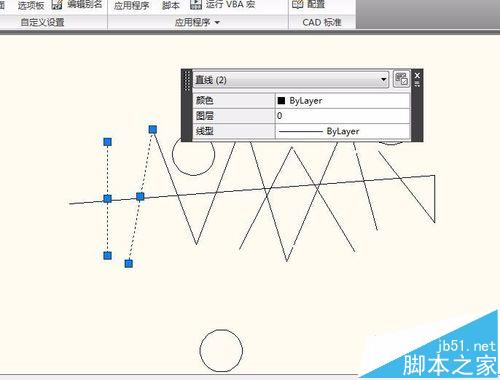Viewport: 500px width, 380px height.
Task: Close the quick properties panel
Action: 417,76
